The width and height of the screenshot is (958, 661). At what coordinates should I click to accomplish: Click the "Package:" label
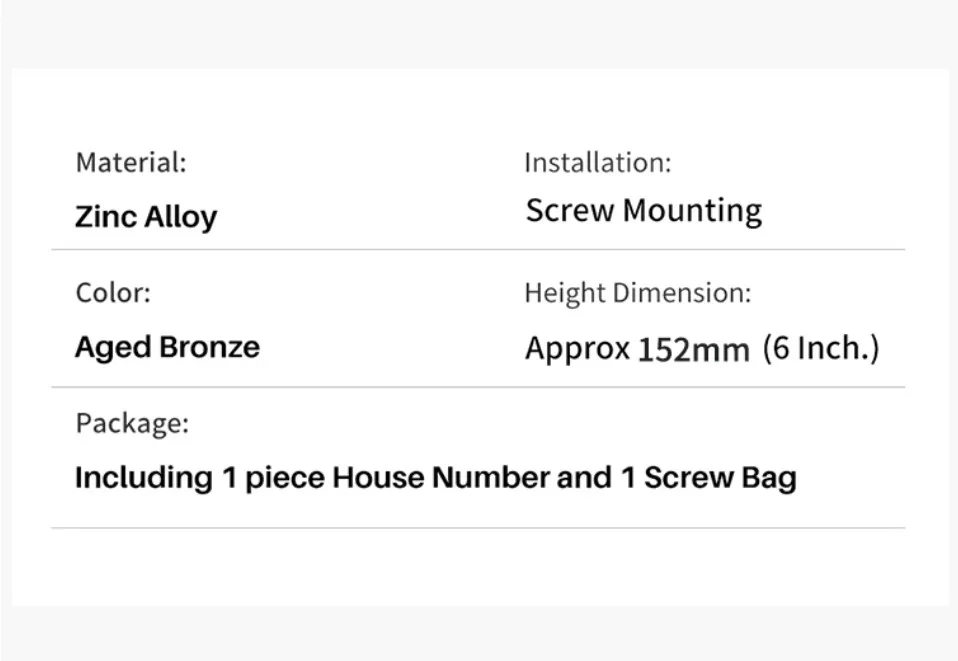132,423
